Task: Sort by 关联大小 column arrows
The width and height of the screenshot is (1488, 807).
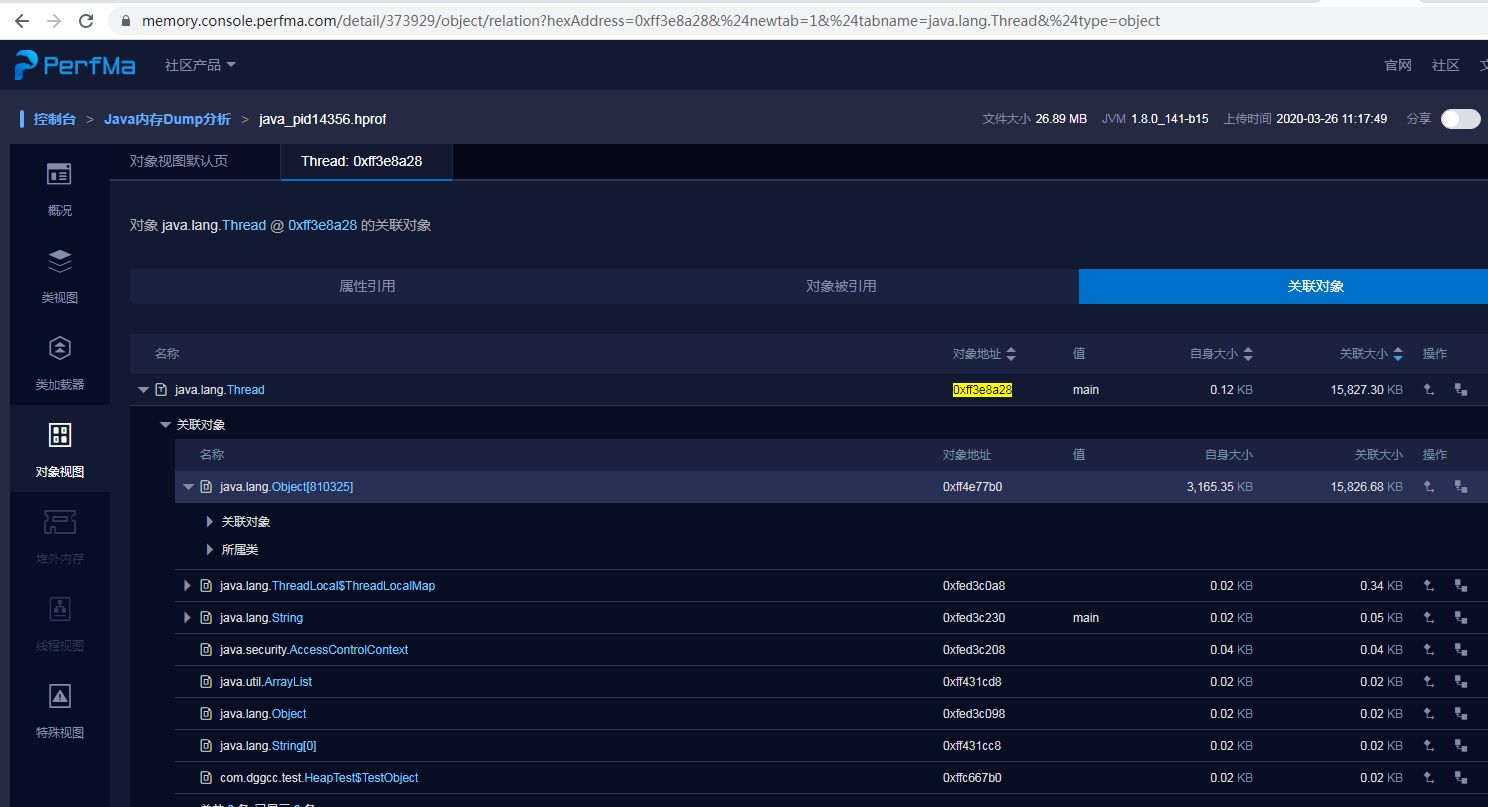Action: point(1398,354)
